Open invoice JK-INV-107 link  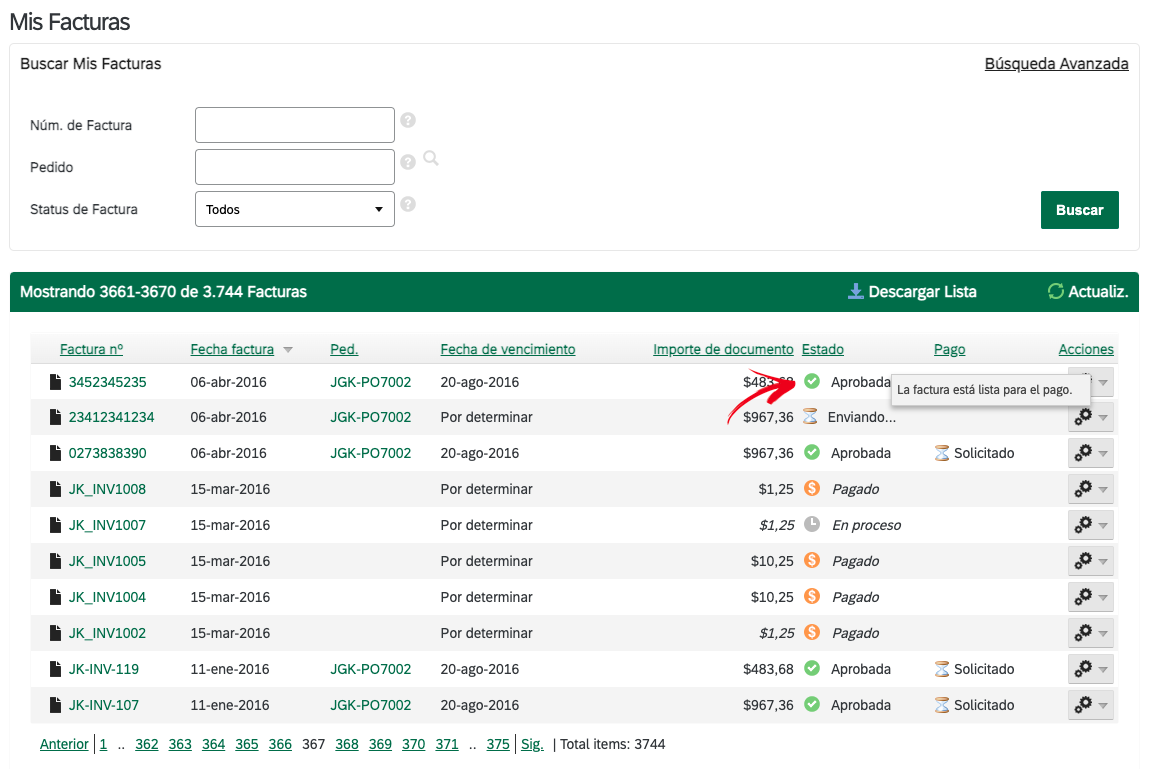pos(104,705)
